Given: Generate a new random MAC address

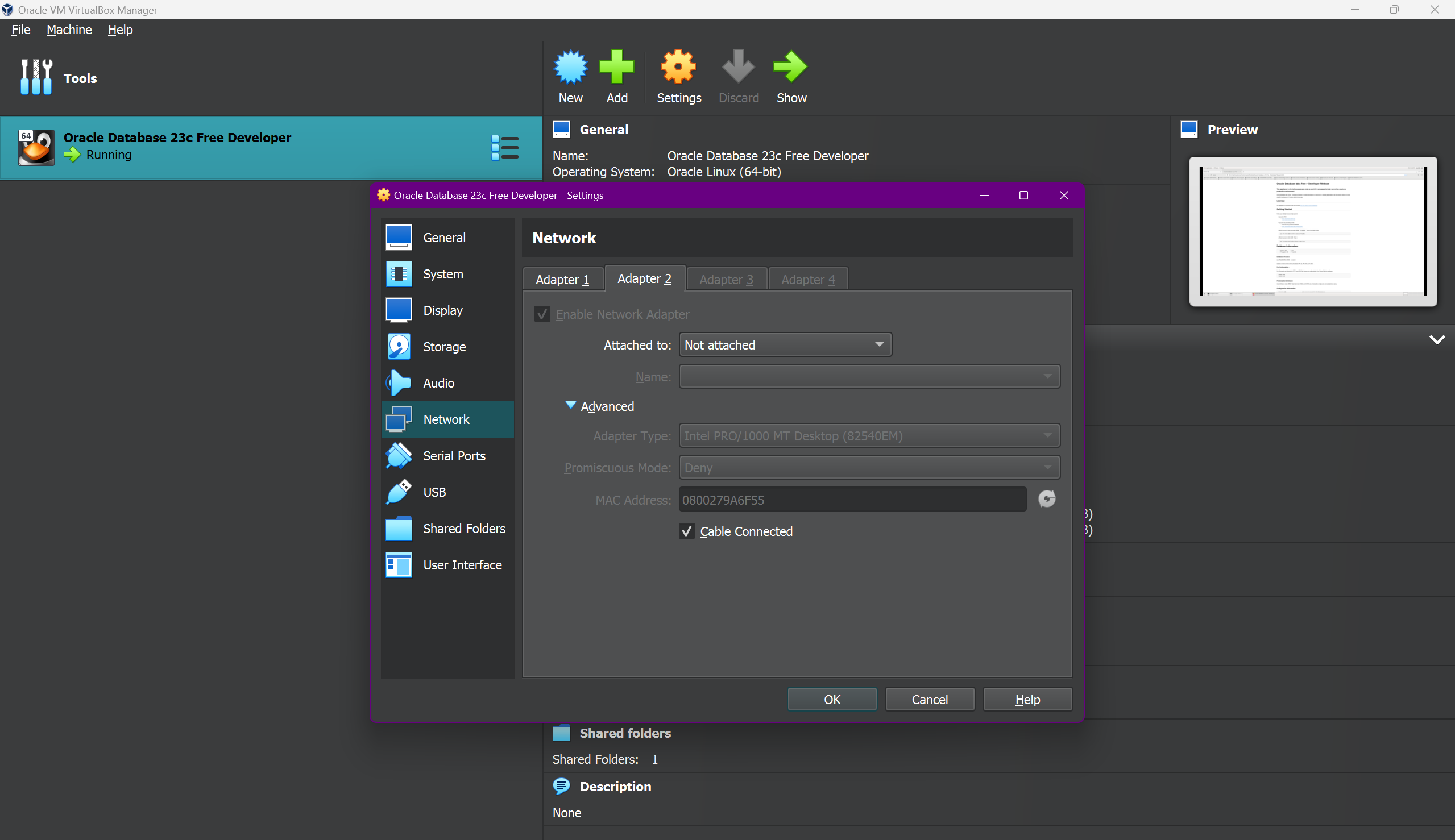Looking at the screenshot, I should (1046, 499).
